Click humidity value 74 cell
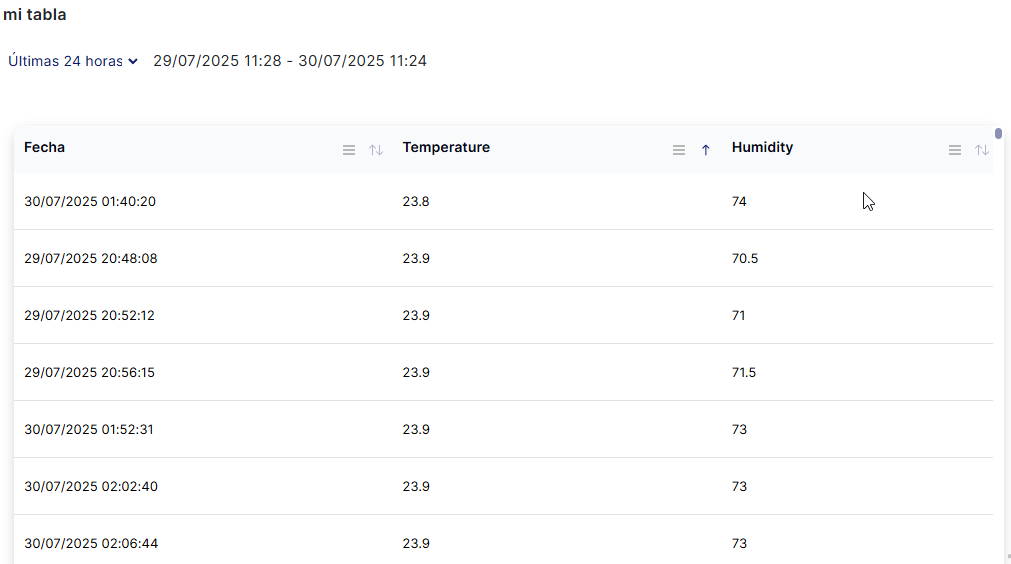The image size is (1011, 564). [x=739, y=201]
